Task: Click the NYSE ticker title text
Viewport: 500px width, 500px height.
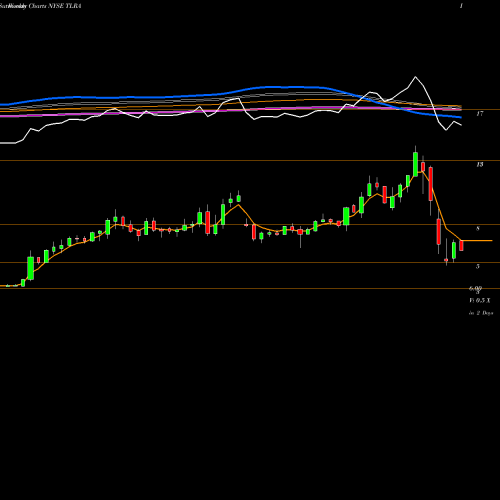Action: tap(41, 6)
